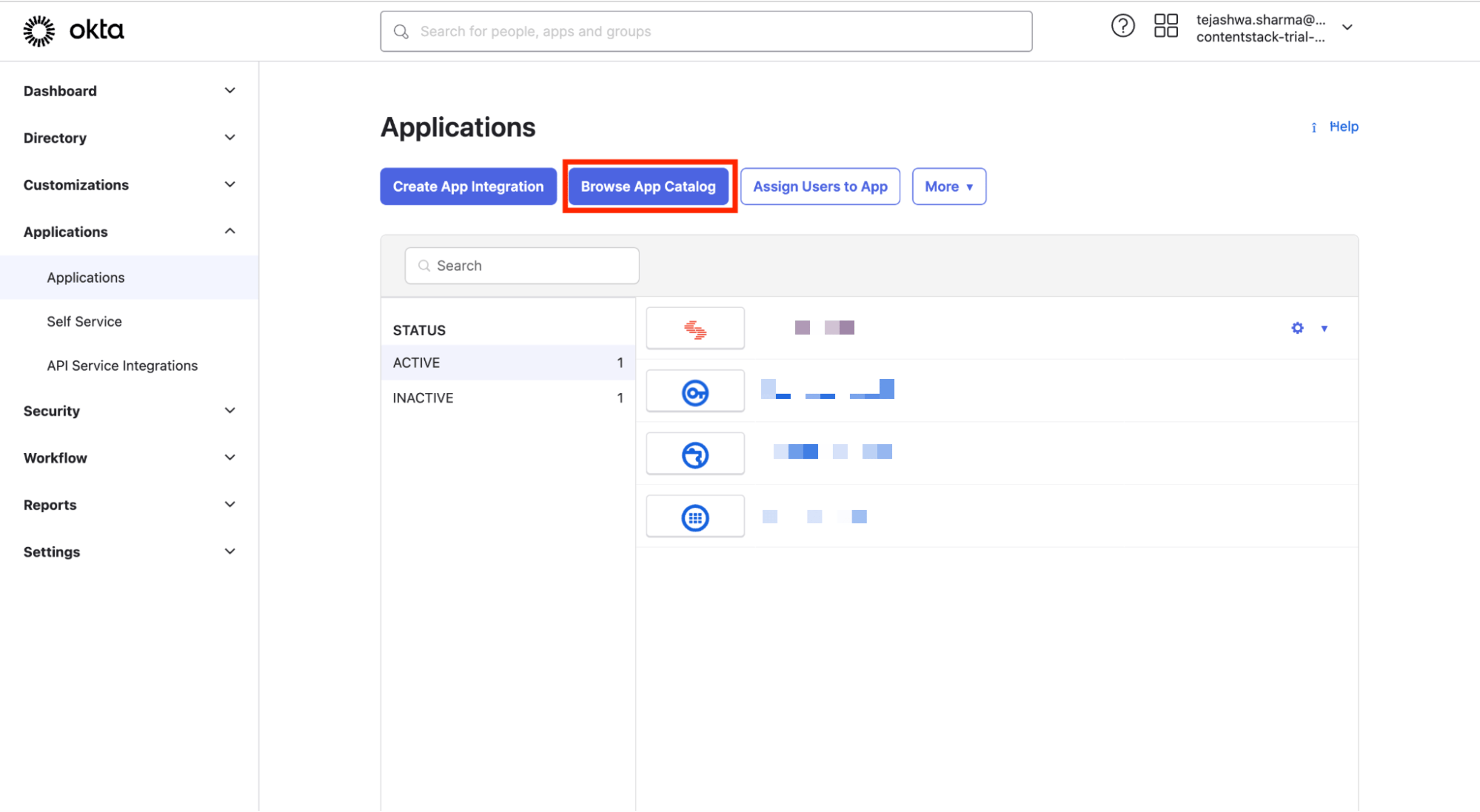
Task: Click the Reports sidebar label
Action: point(50,506)
